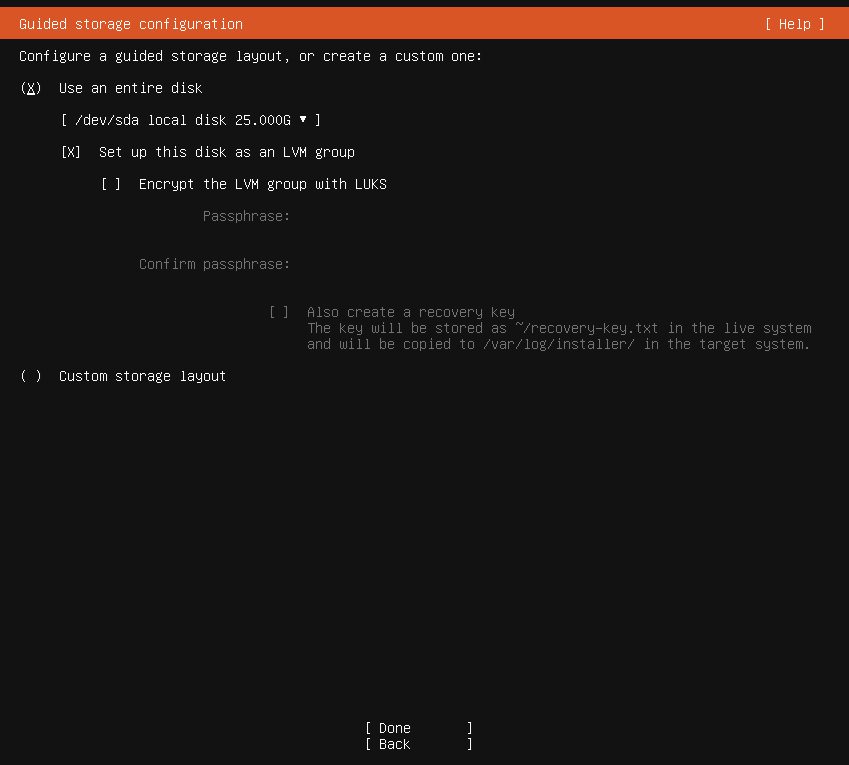This screenshot has height=765, width=849.
Task: Click the 'Configure a guided storage layout' instruction line
Action: pyautogui.click(x=250, y=56)
